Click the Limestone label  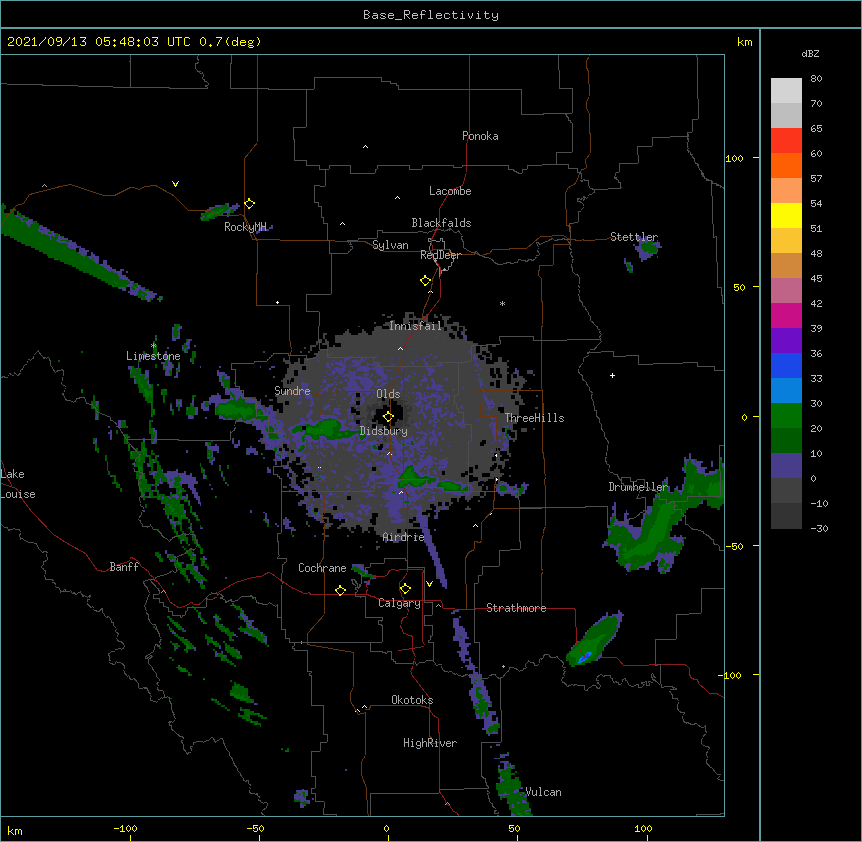(x=153, y=356)
